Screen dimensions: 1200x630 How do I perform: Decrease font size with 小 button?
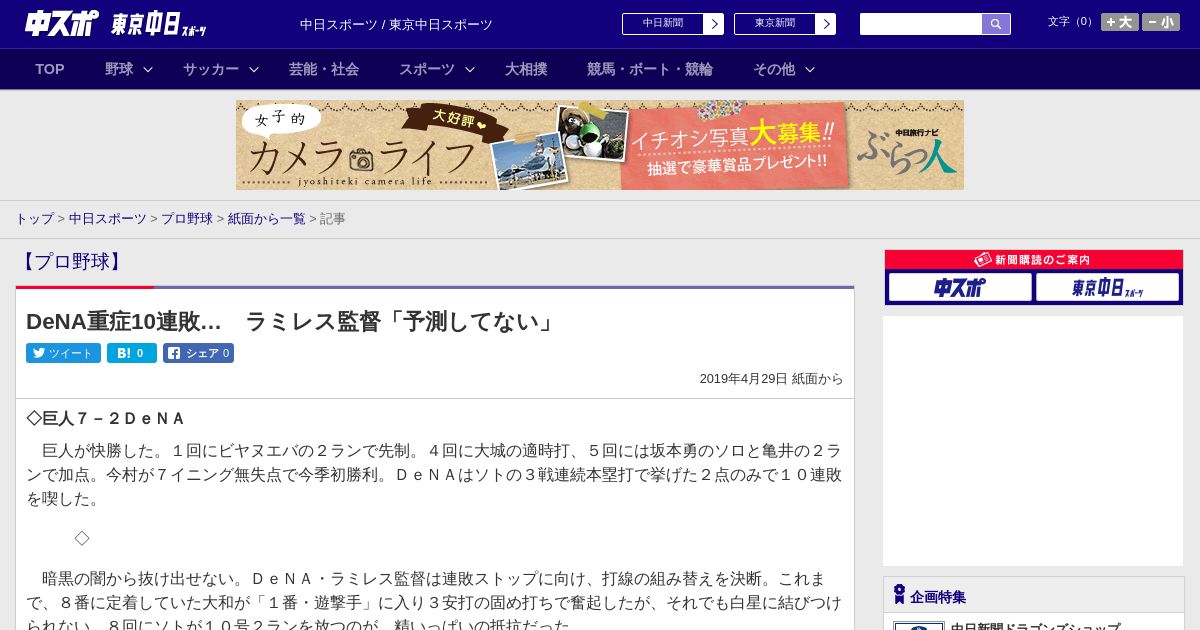1161,22
